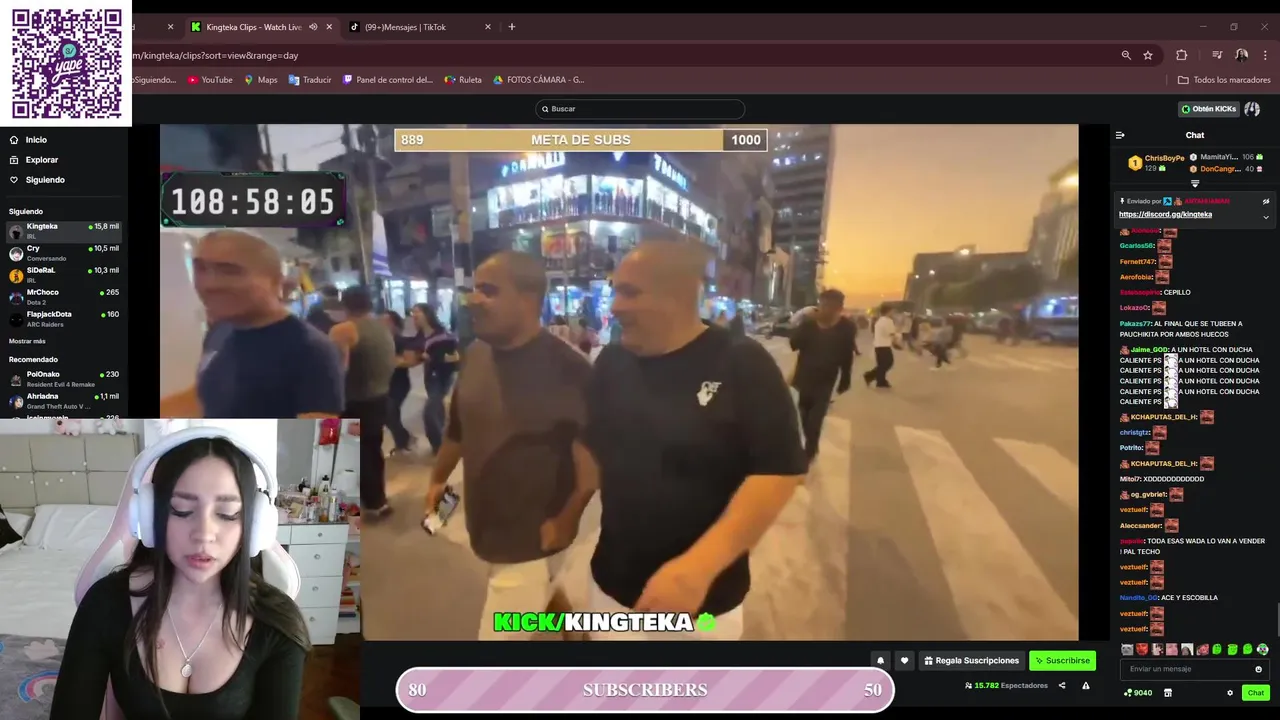Open the SiDeRaL followed channel

pos(64,275)
